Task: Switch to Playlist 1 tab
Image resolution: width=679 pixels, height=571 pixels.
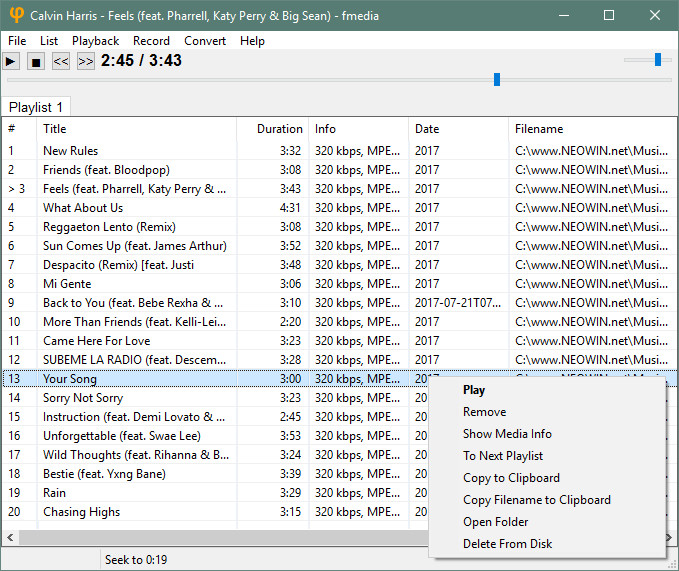Action: point(36,107)
